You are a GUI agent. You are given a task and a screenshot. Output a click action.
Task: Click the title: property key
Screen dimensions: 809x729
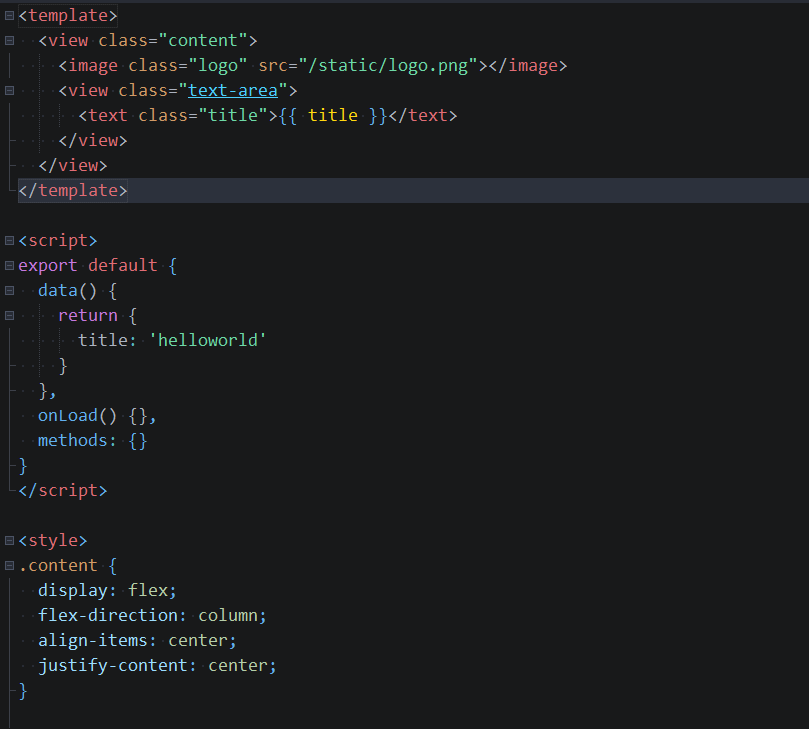tap(107, 341)
